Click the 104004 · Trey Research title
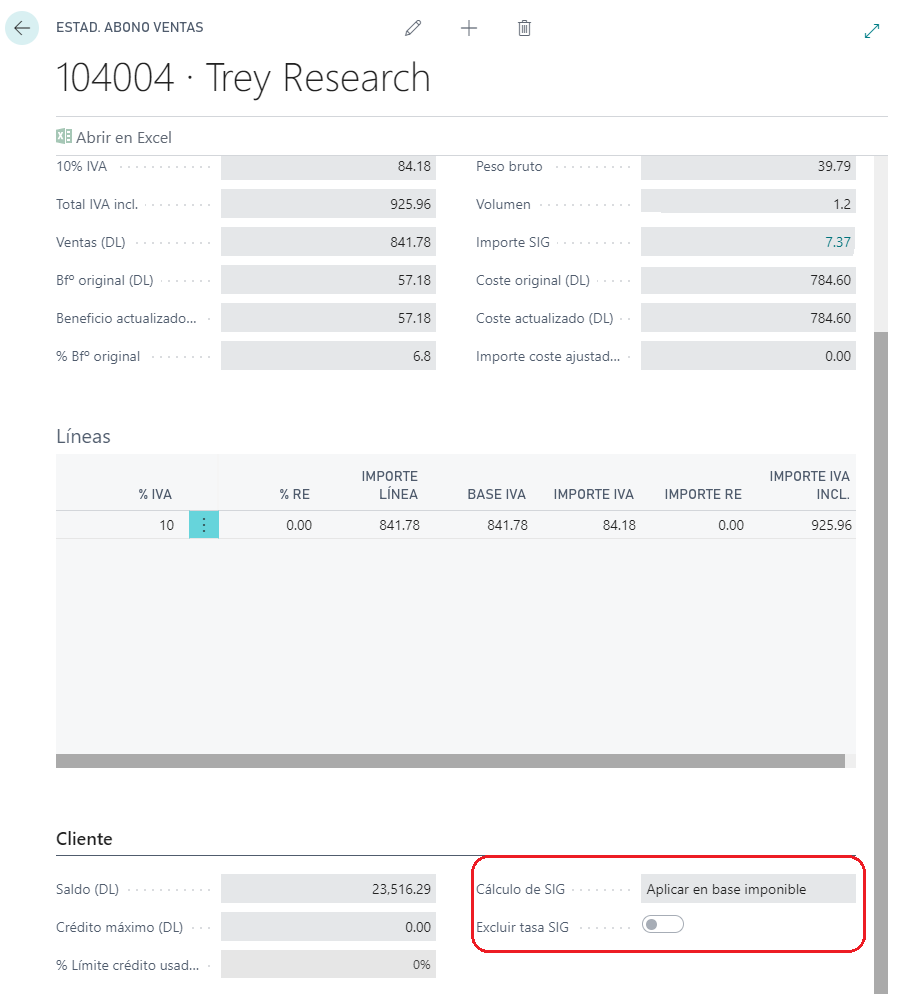Viewport: 917px width, 994px height. click(243, 78)
